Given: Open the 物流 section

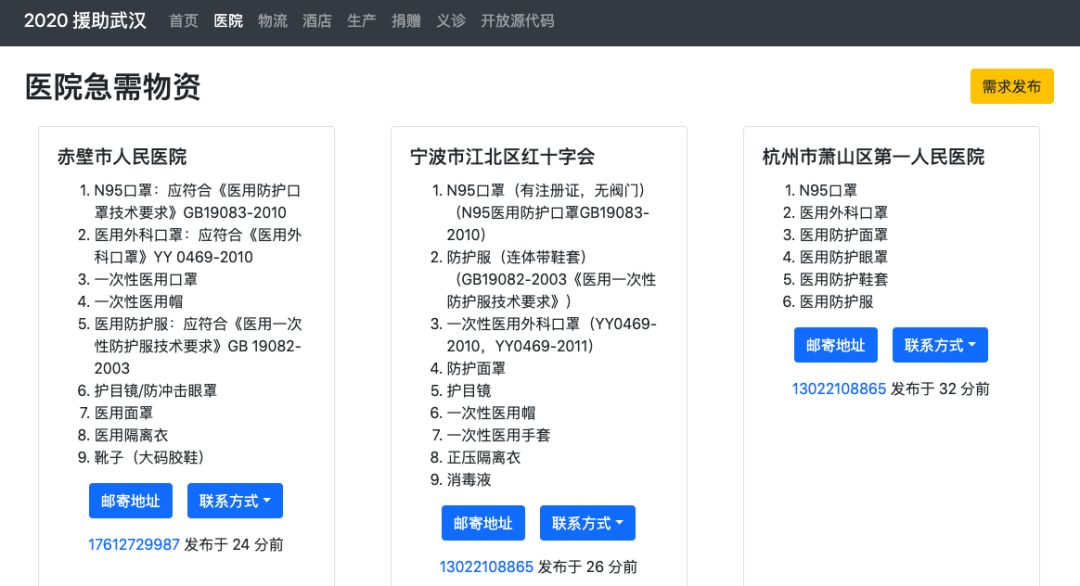Looking at the screenshot, I should [x=271, y=20].
